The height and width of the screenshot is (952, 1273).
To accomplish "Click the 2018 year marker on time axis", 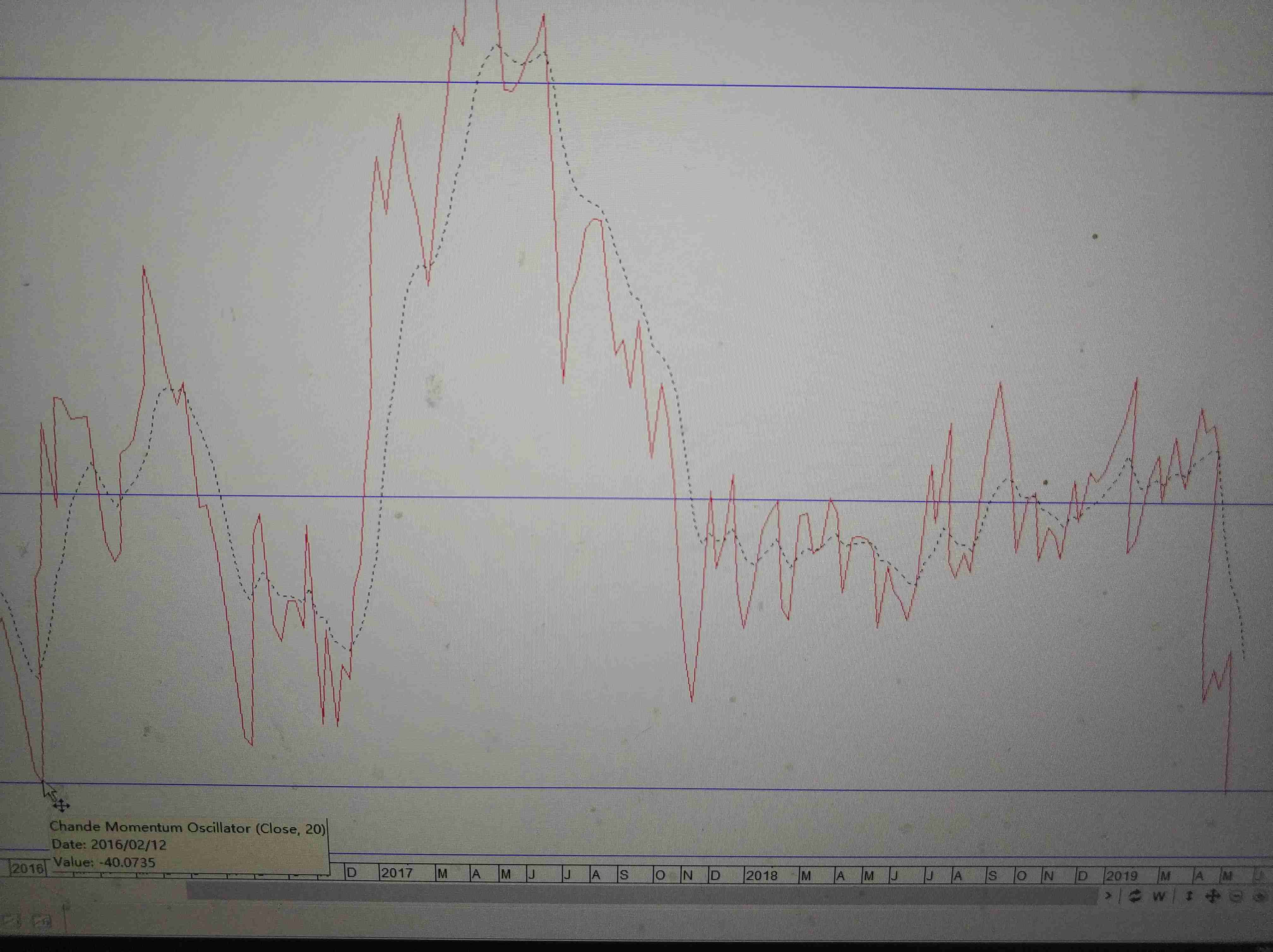I will coord(762,876).
